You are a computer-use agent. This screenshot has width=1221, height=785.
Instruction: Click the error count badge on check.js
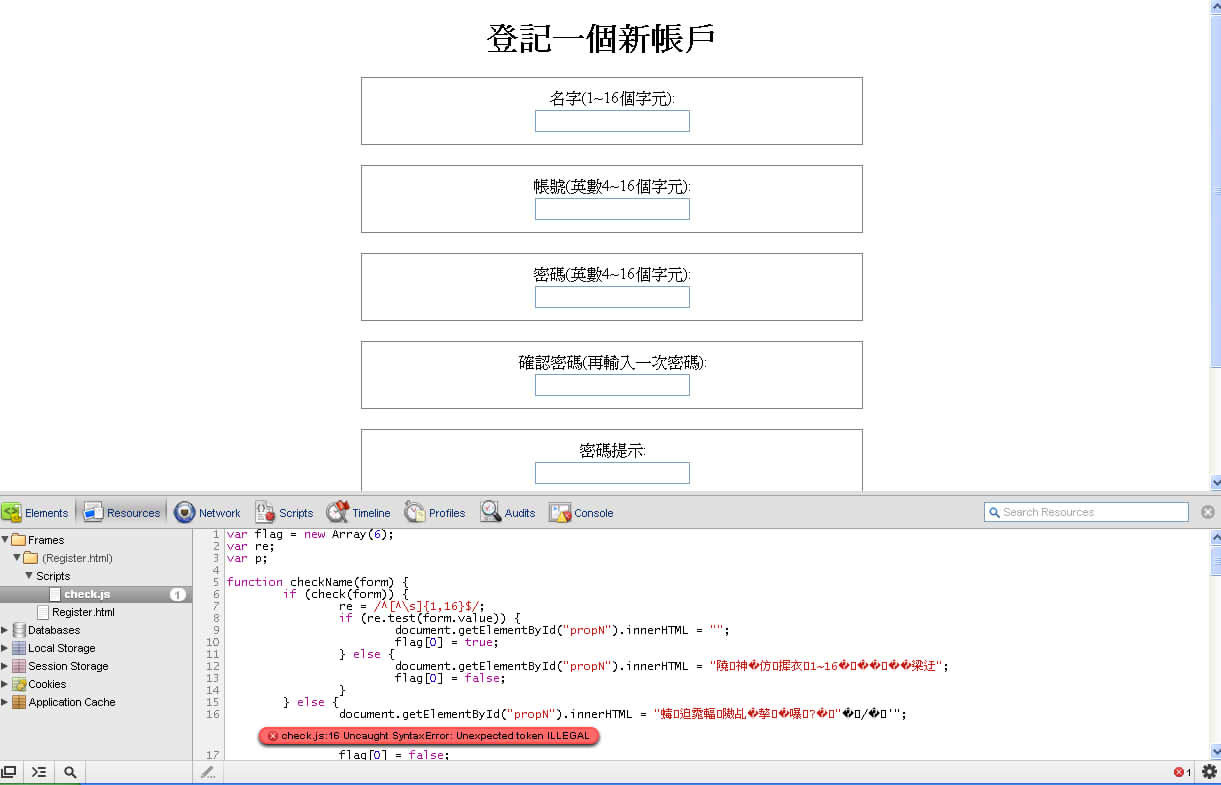tap(178, 594)
